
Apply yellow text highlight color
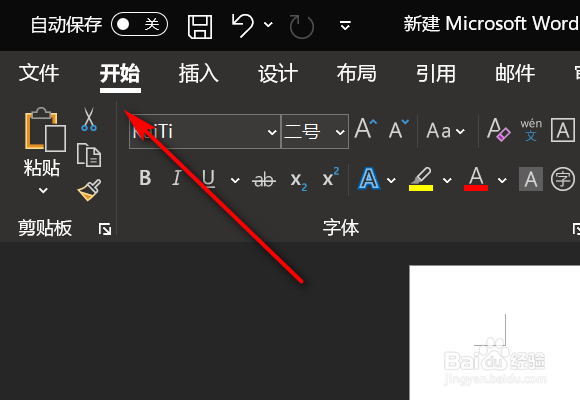pos(421,179)
